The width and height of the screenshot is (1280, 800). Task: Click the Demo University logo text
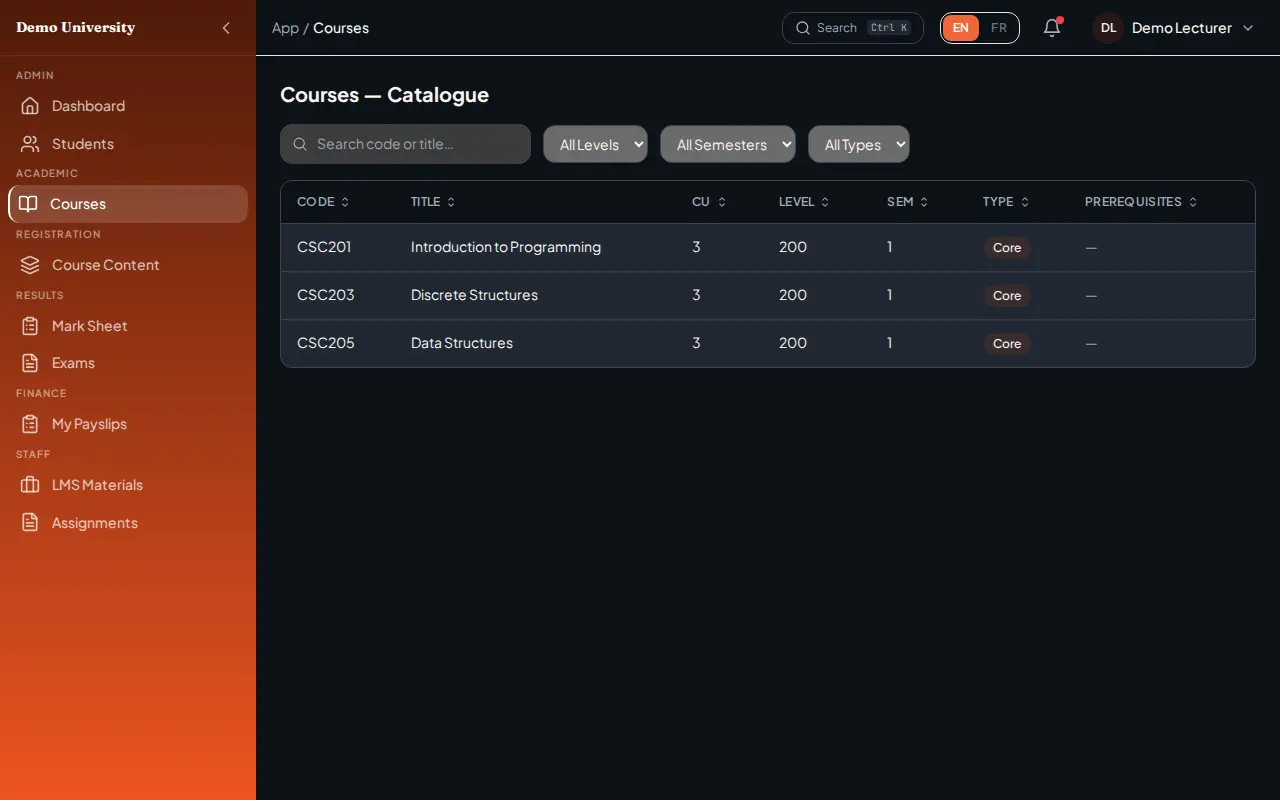click(76, 28)
